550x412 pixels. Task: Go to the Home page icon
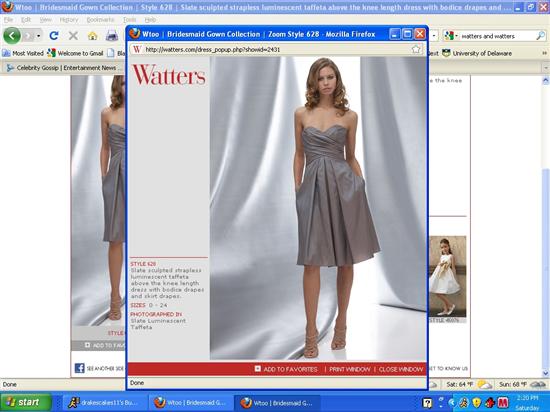coord(92,35)
